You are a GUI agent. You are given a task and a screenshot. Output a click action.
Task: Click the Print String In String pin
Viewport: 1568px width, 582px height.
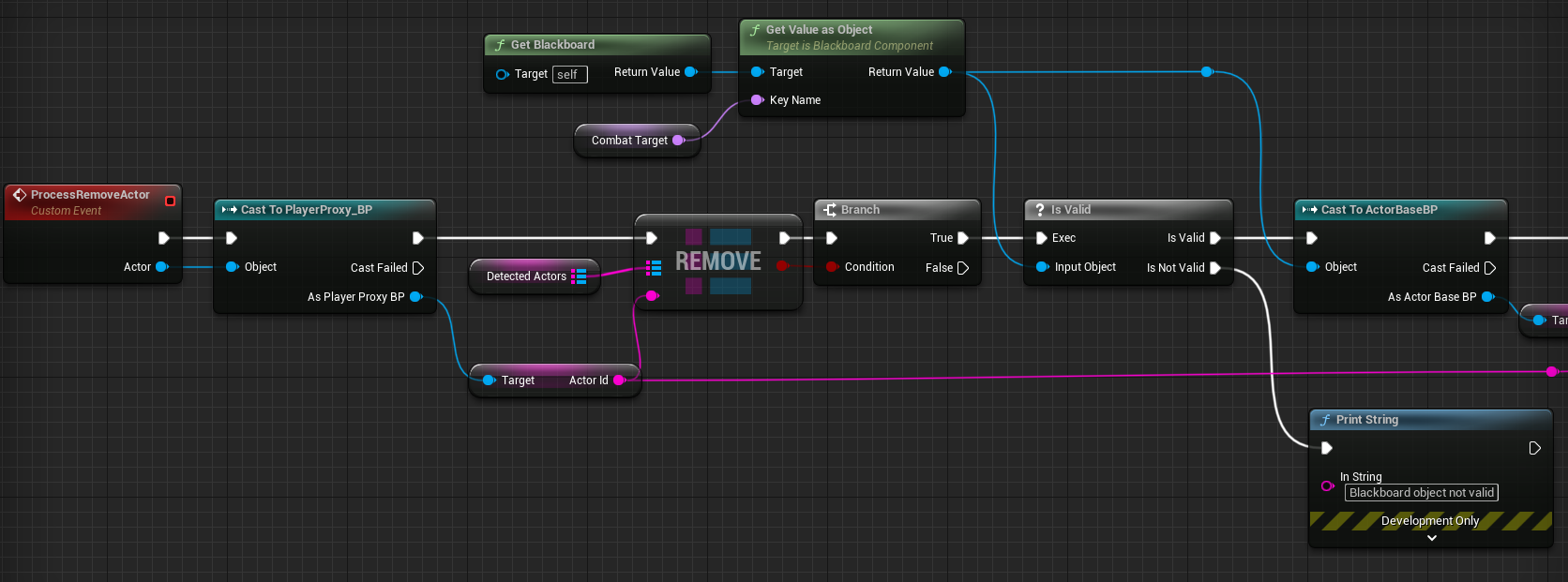pyautogui.click(x=1327, y=485)
